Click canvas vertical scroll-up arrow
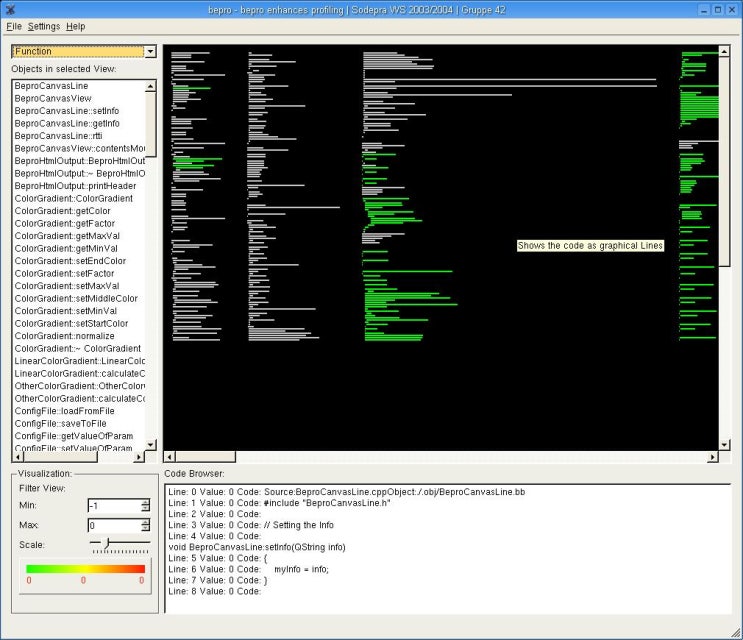 click(x=724, y=51)
